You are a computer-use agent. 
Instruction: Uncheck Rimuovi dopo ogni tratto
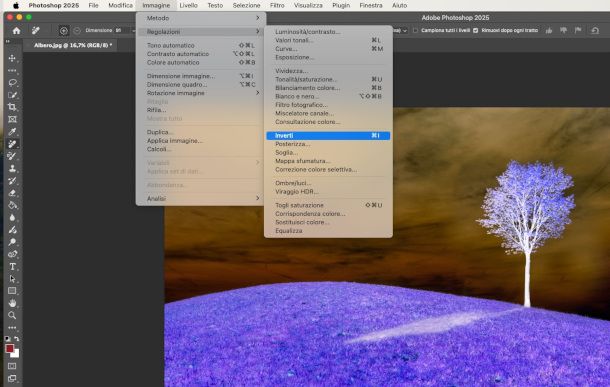coord(475,30)
